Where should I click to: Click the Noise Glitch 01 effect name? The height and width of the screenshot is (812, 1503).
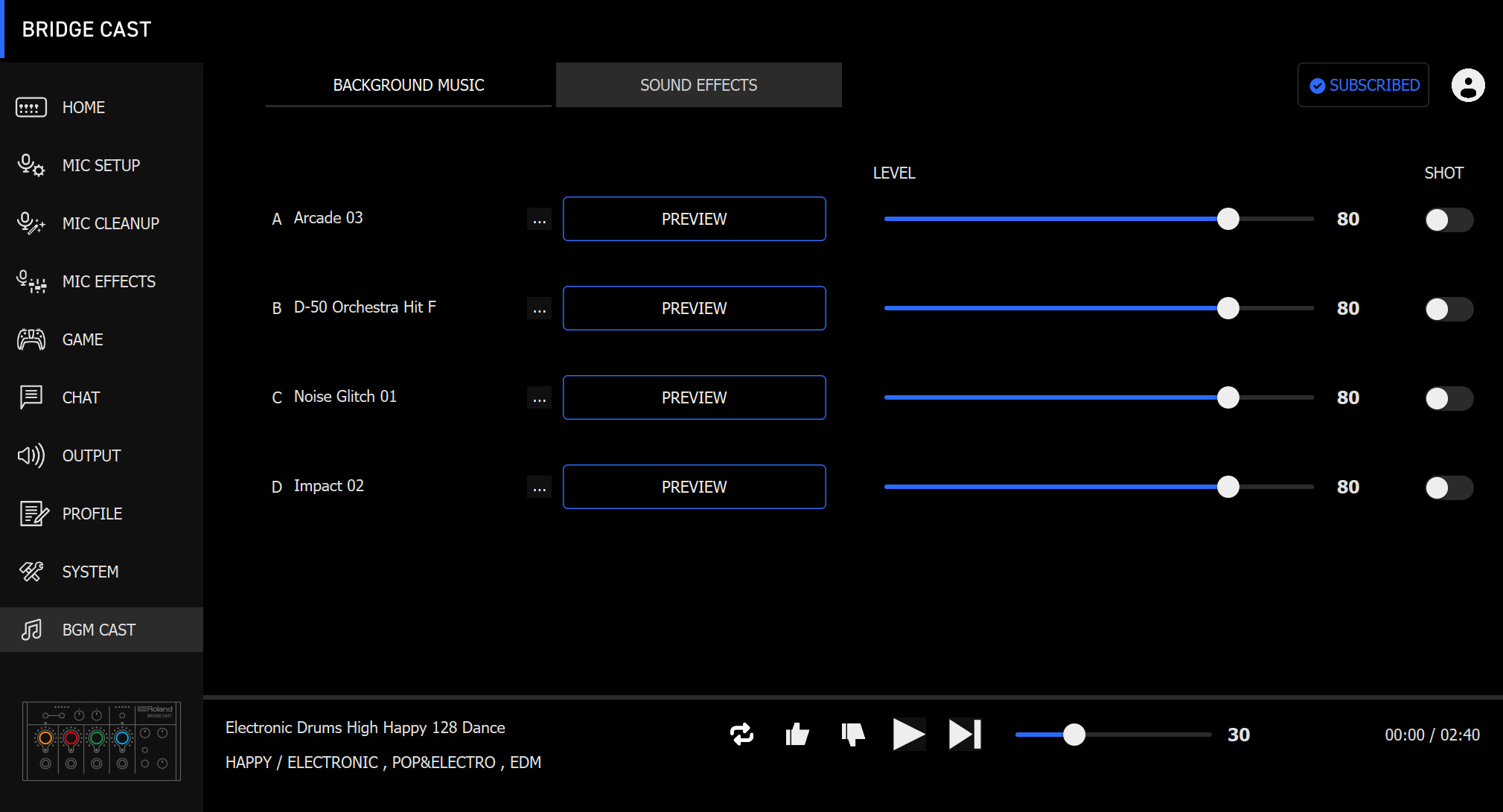coord(345,396)
